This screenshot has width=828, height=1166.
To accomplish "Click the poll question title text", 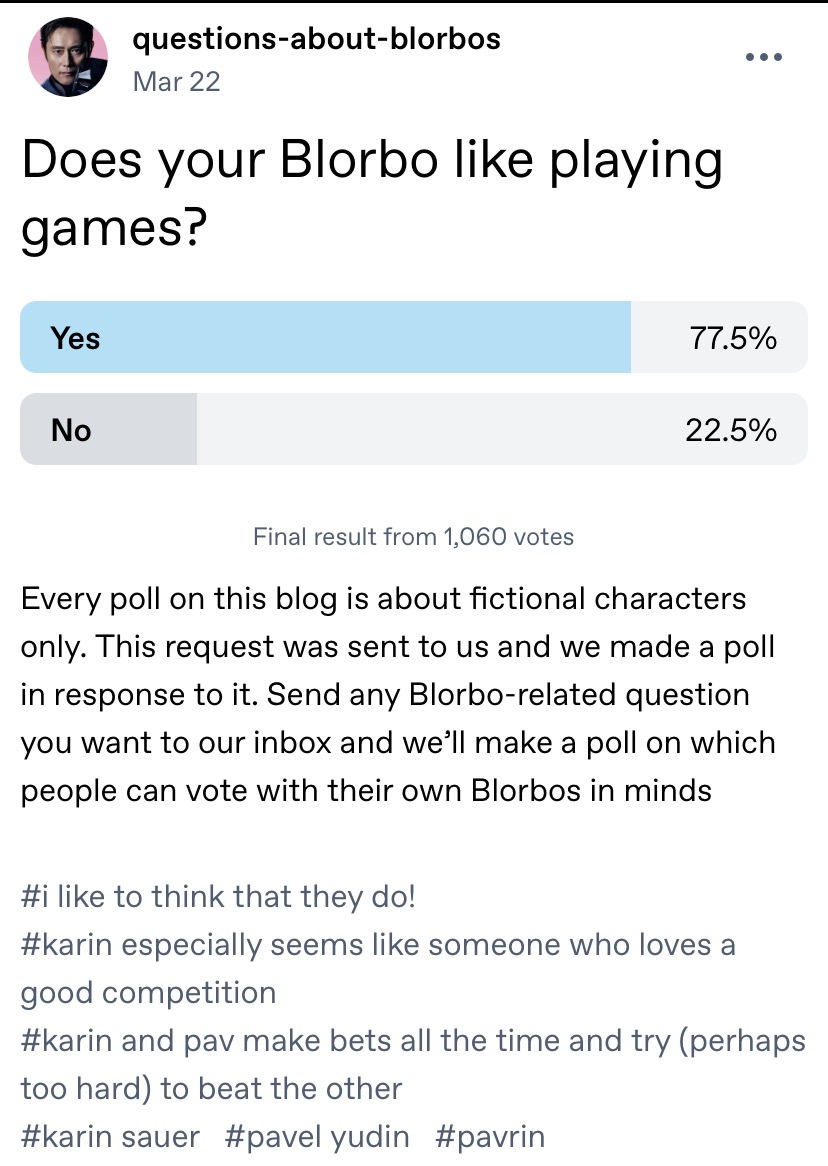I will (x=372, y=193).
